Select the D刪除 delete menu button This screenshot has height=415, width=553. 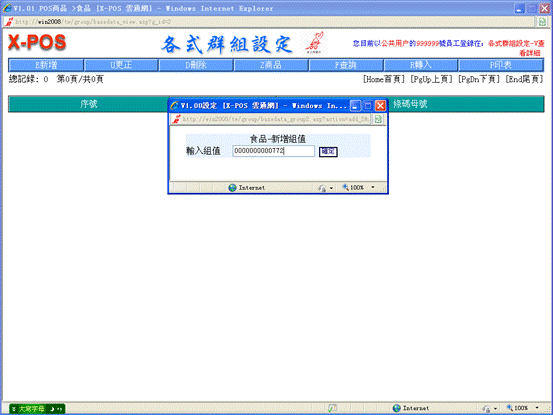pos(196,65)
